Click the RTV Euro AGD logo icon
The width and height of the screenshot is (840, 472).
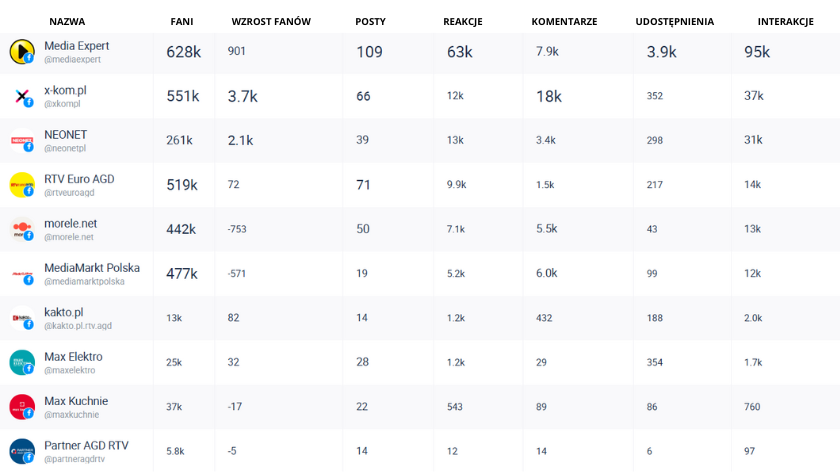coord(22,185)
